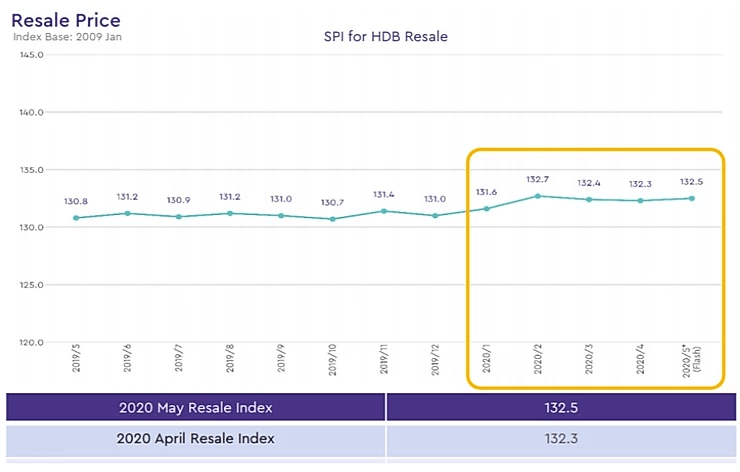Click x-axis label 2019/12
Viewport: 740px width, 472px height.
pyautogui.click(x=435, y=360)
